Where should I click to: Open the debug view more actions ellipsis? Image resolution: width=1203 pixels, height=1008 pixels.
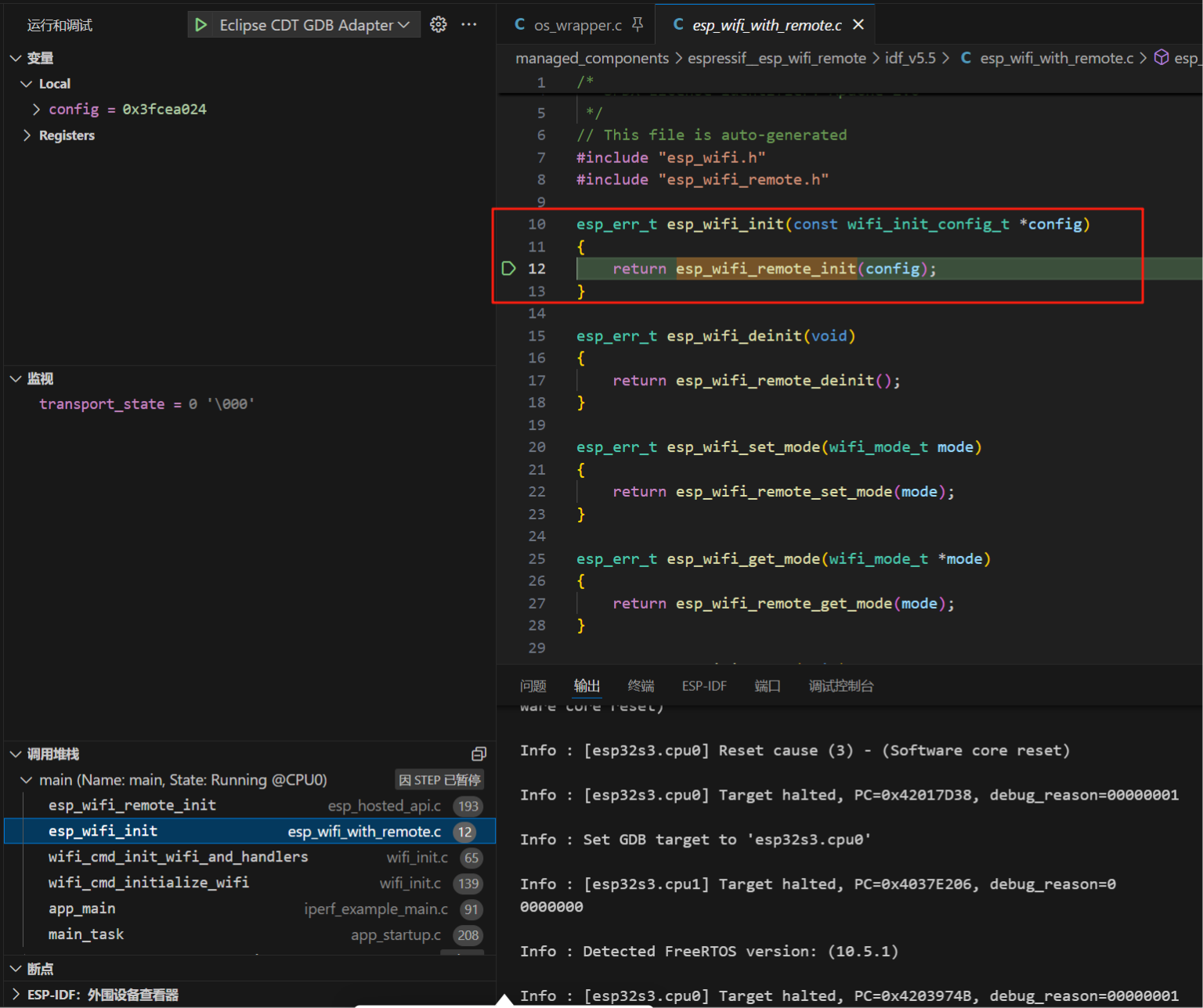[x=469, y=25]
